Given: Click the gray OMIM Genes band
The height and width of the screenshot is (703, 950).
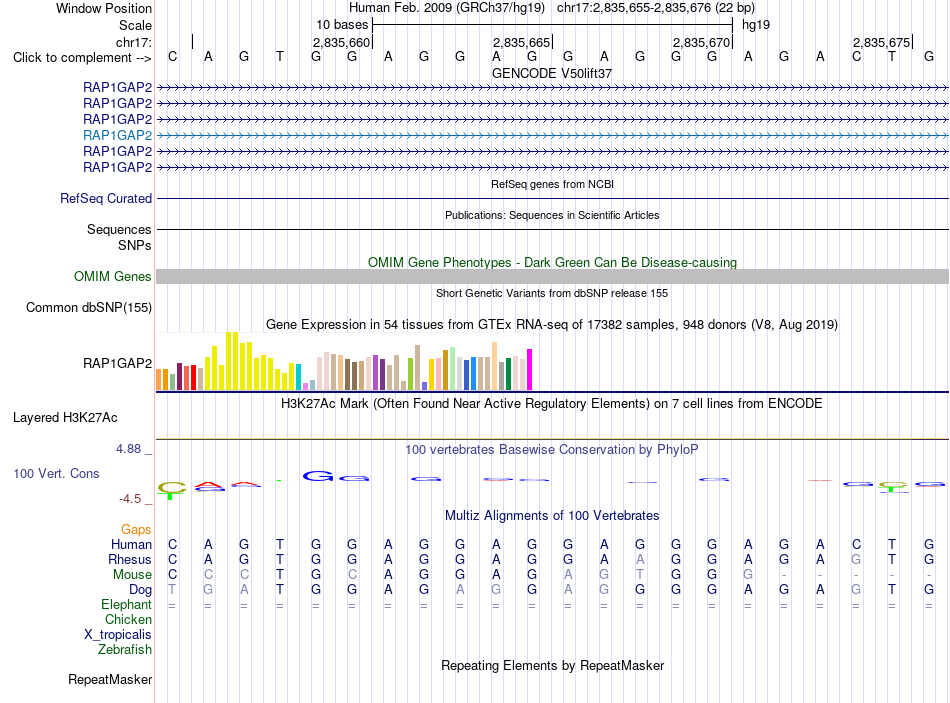Looking at the screenshot, I should point(552,276).
